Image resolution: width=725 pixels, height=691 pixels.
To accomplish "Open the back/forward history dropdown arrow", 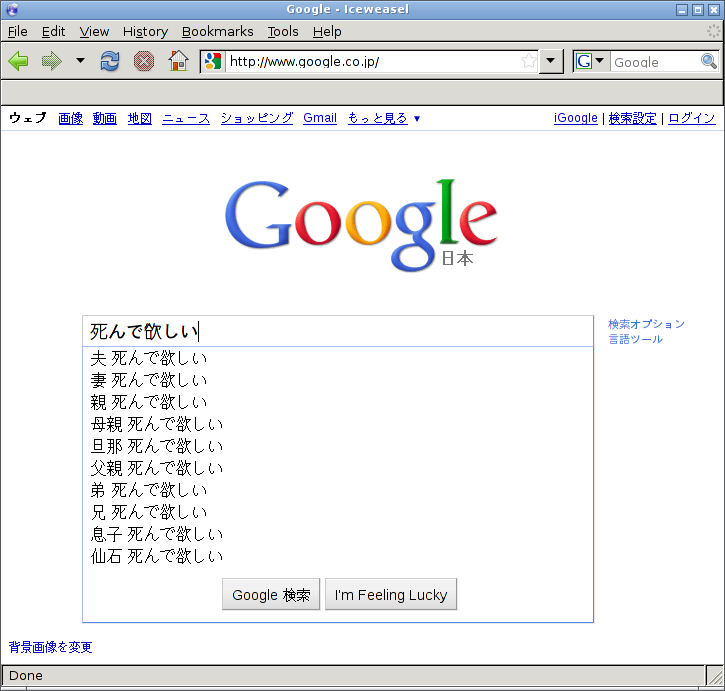I will point(80,61).
